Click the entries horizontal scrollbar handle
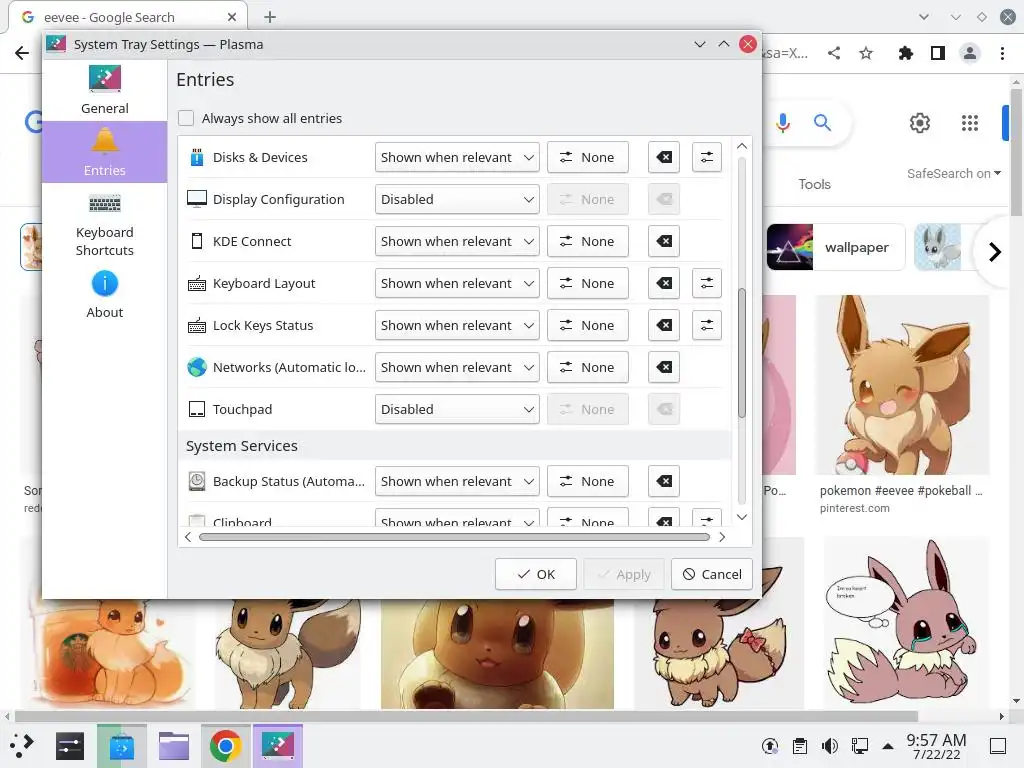This screenshot has width=1024, height=768. [x=454, y=537]
